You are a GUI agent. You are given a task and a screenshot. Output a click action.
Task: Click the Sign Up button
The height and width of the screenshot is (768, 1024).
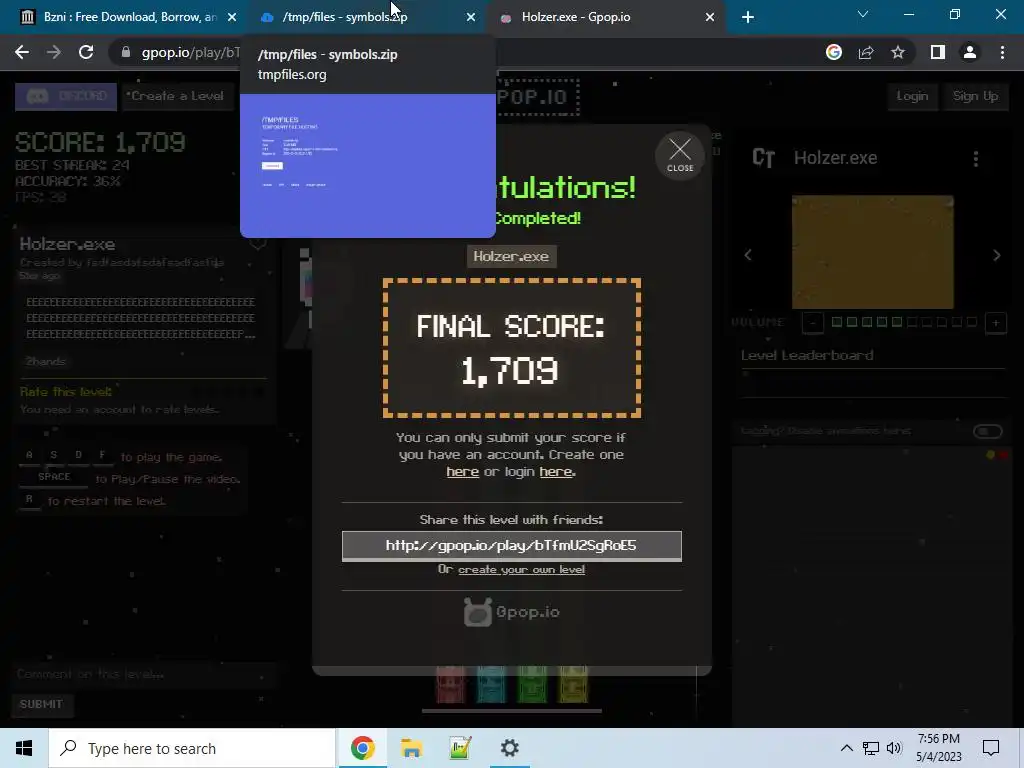pos(975,97)
